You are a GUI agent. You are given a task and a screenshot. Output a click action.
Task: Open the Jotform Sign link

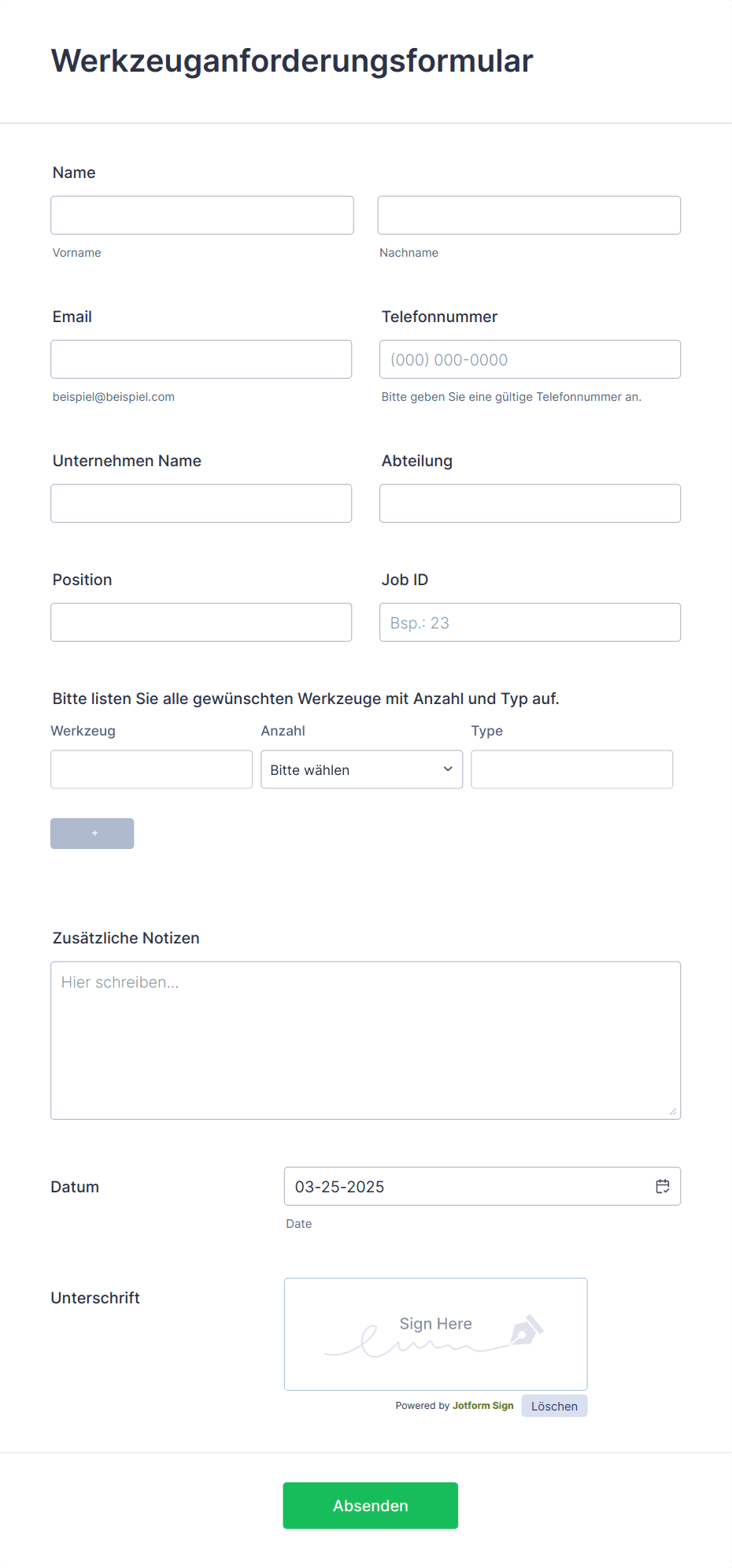[482, 1406]
